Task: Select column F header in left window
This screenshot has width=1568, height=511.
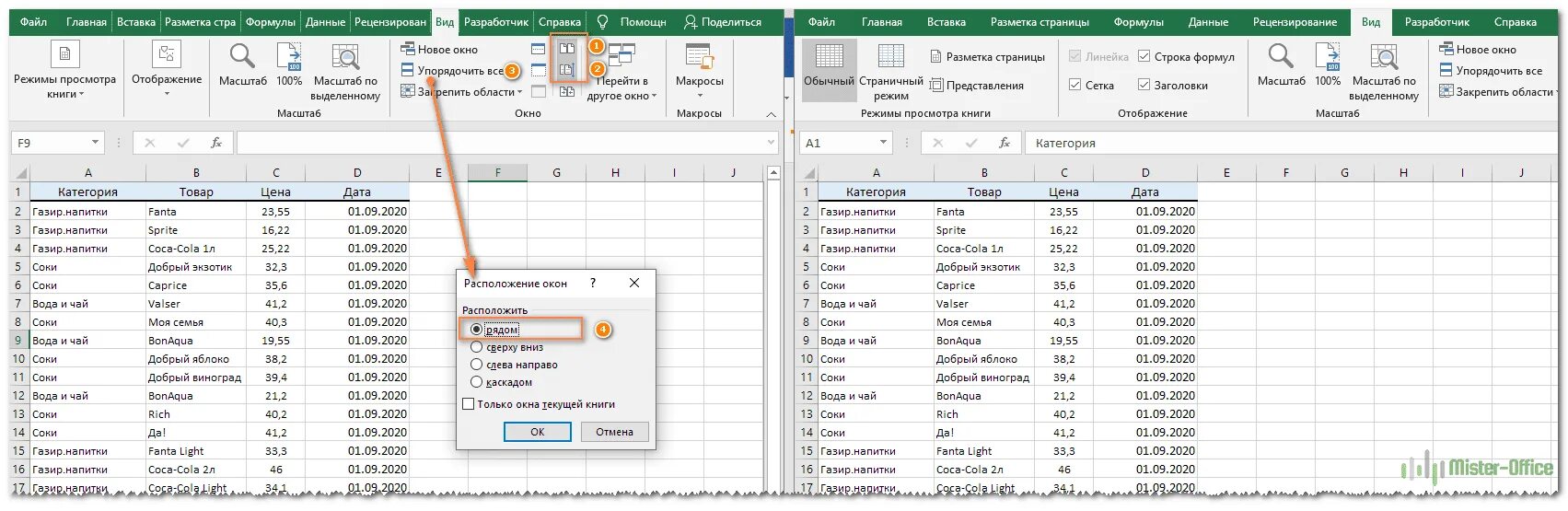Action: [497, 173]
